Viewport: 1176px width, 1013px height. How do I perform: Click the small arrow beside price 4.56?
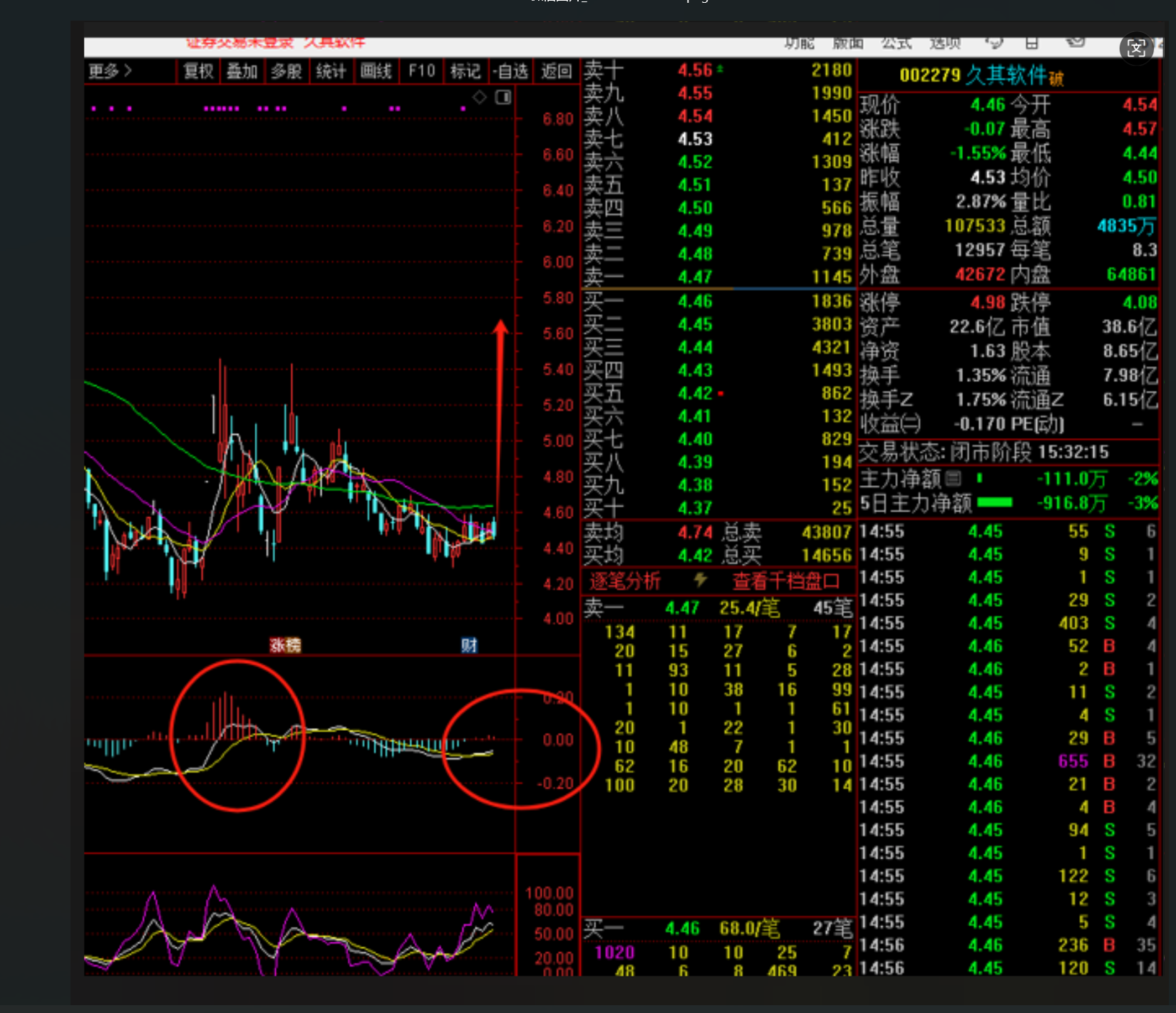click(720, 69)
